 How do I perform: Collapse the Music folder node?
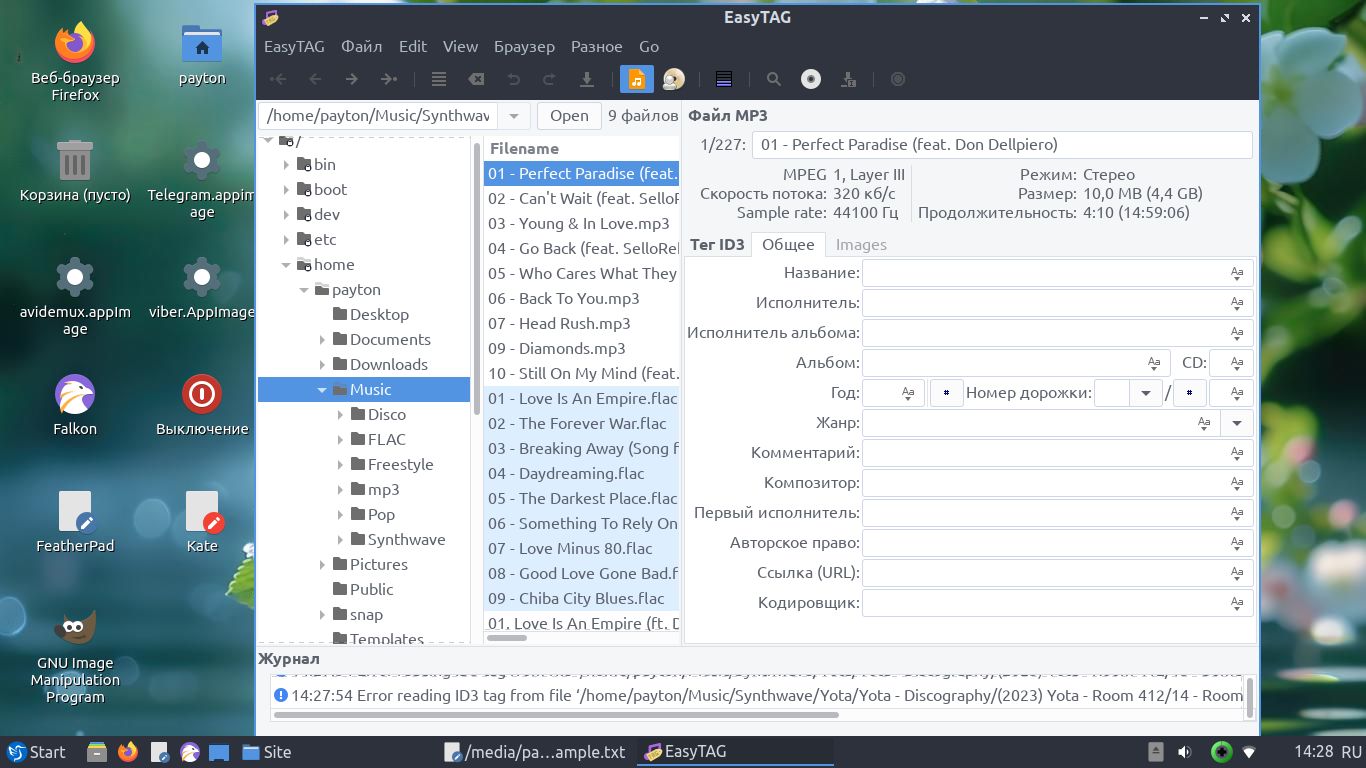click(322, 389)
